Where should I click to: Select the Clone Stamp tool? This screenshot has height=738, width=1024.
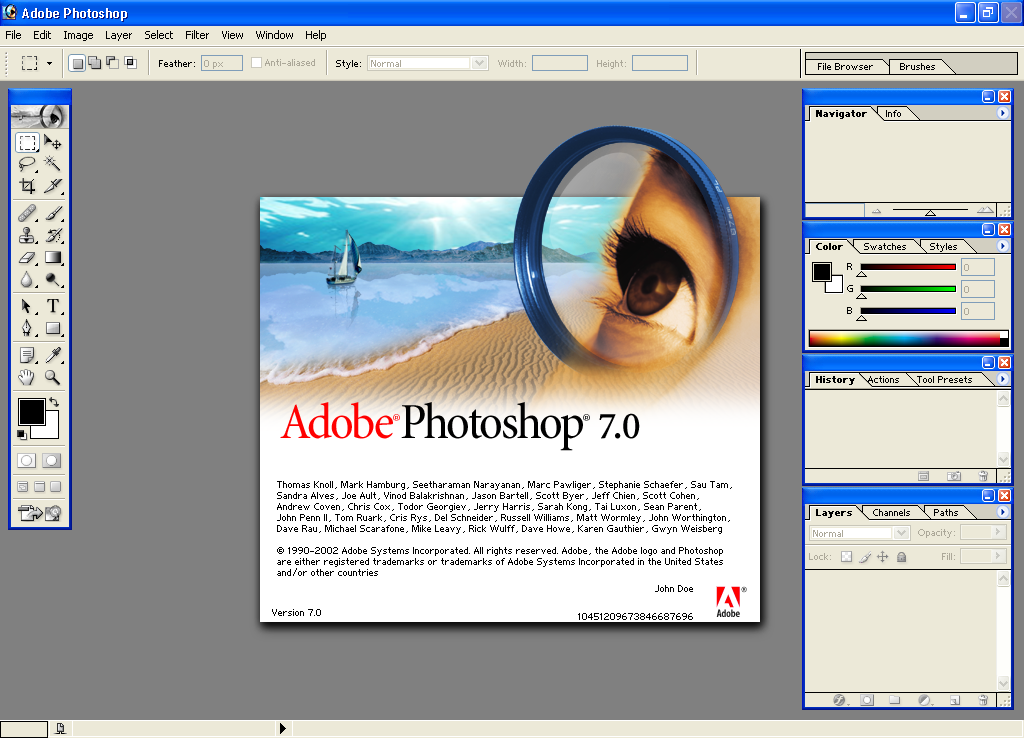pos(27,235)
